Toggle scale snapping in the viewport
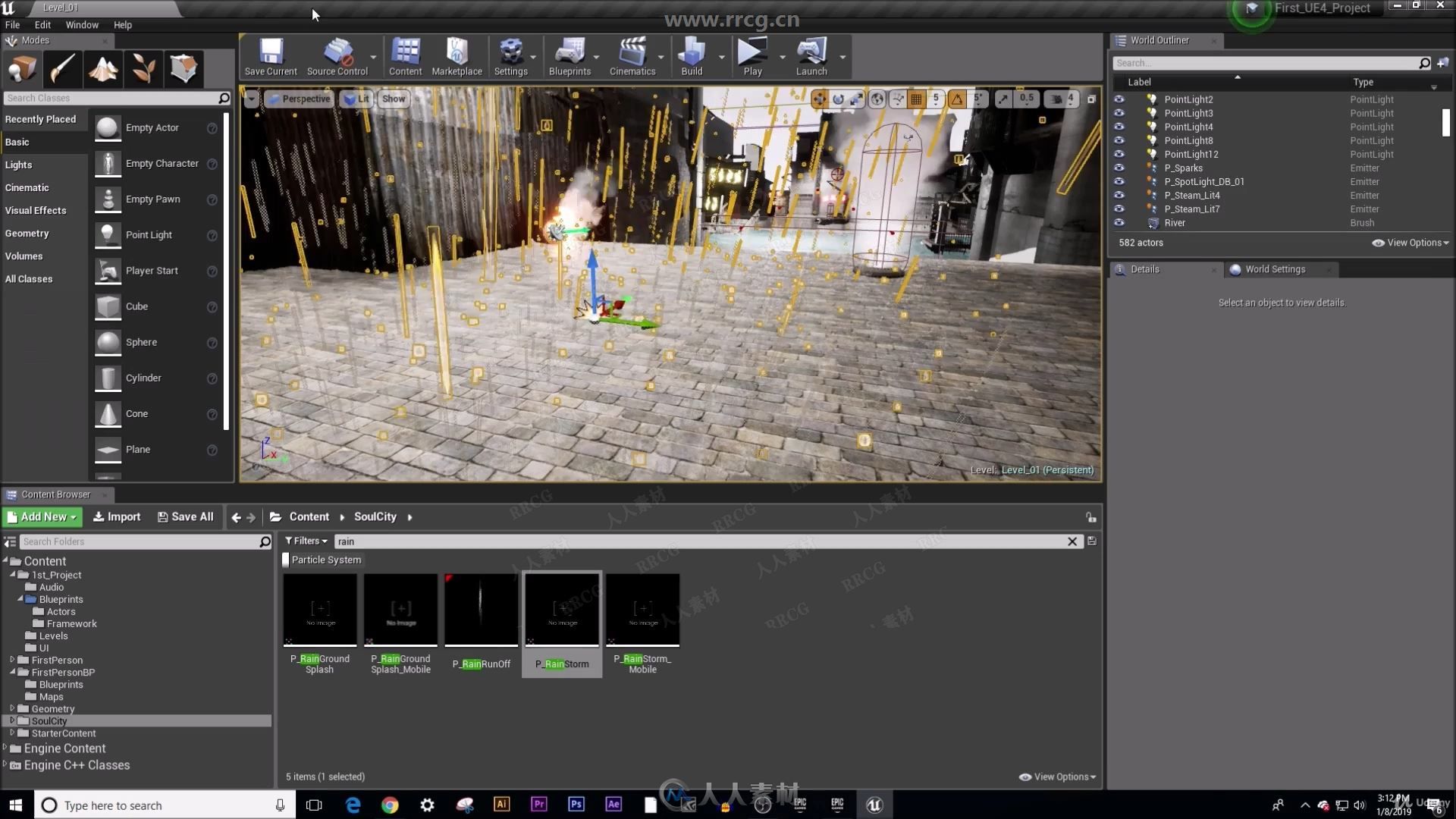The image size is (1456, 819). coord(1003,99)
